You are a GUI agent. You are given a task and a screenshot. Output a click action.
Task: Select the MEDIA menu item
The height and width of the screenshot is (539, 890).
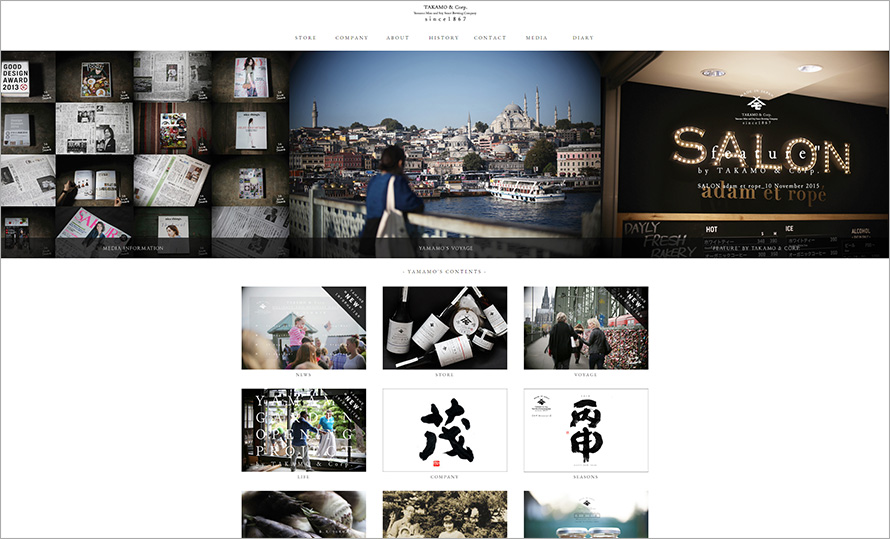(x=536, y=38)
